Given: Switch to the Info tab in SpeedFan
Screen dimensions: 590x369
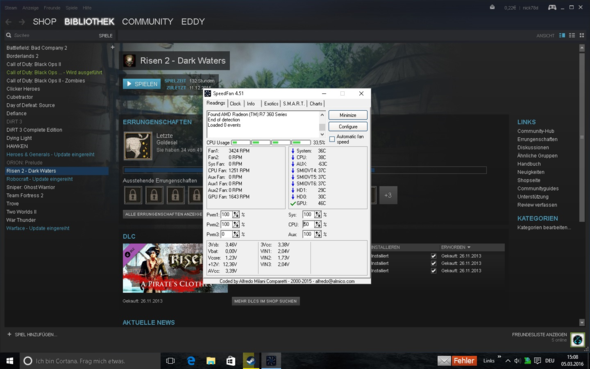Looking at the screenshot, I should [x=251, y=104].
